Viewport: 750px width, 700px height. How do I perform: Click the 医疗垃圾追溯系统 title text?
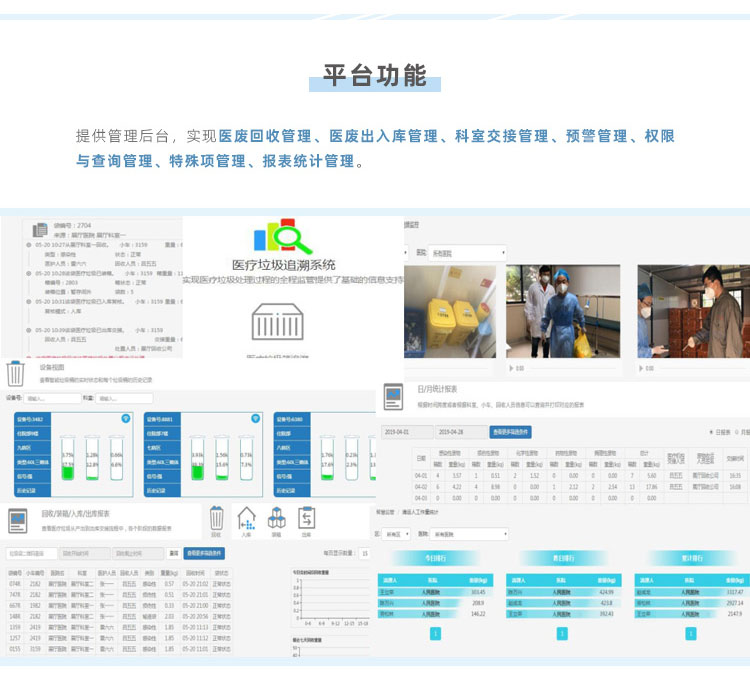[284, 265]
